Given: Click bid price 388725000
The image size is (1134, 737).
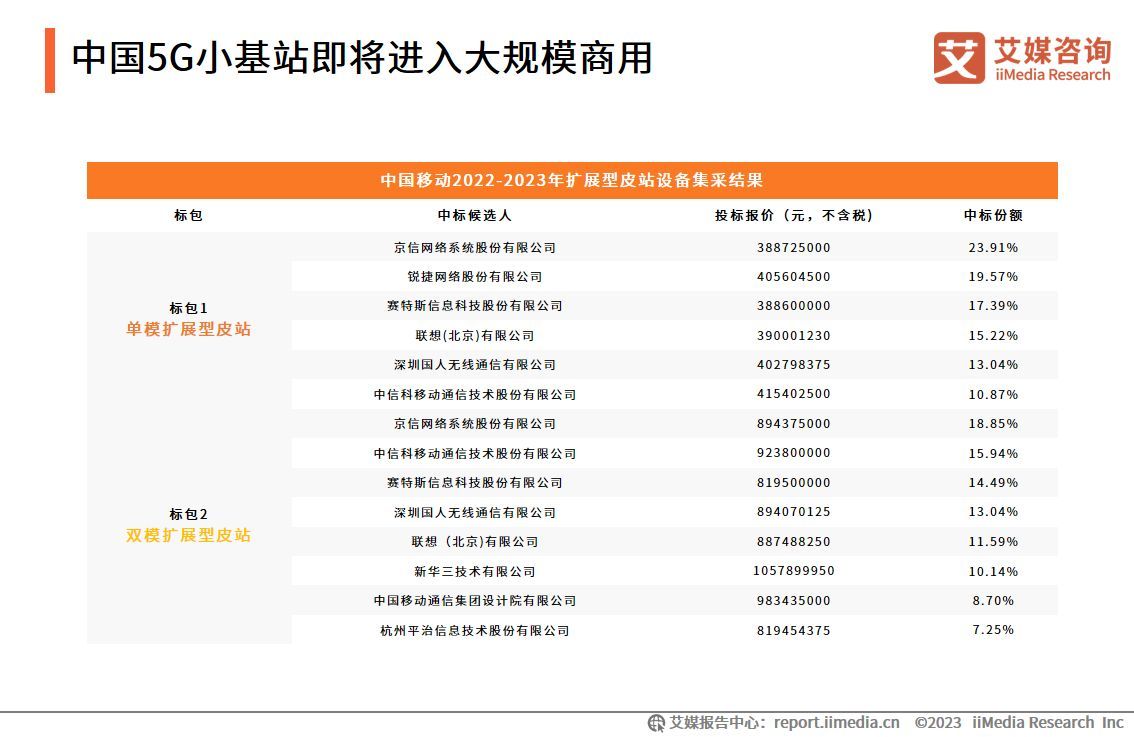Looking at the screenshot, I should 794,247.
